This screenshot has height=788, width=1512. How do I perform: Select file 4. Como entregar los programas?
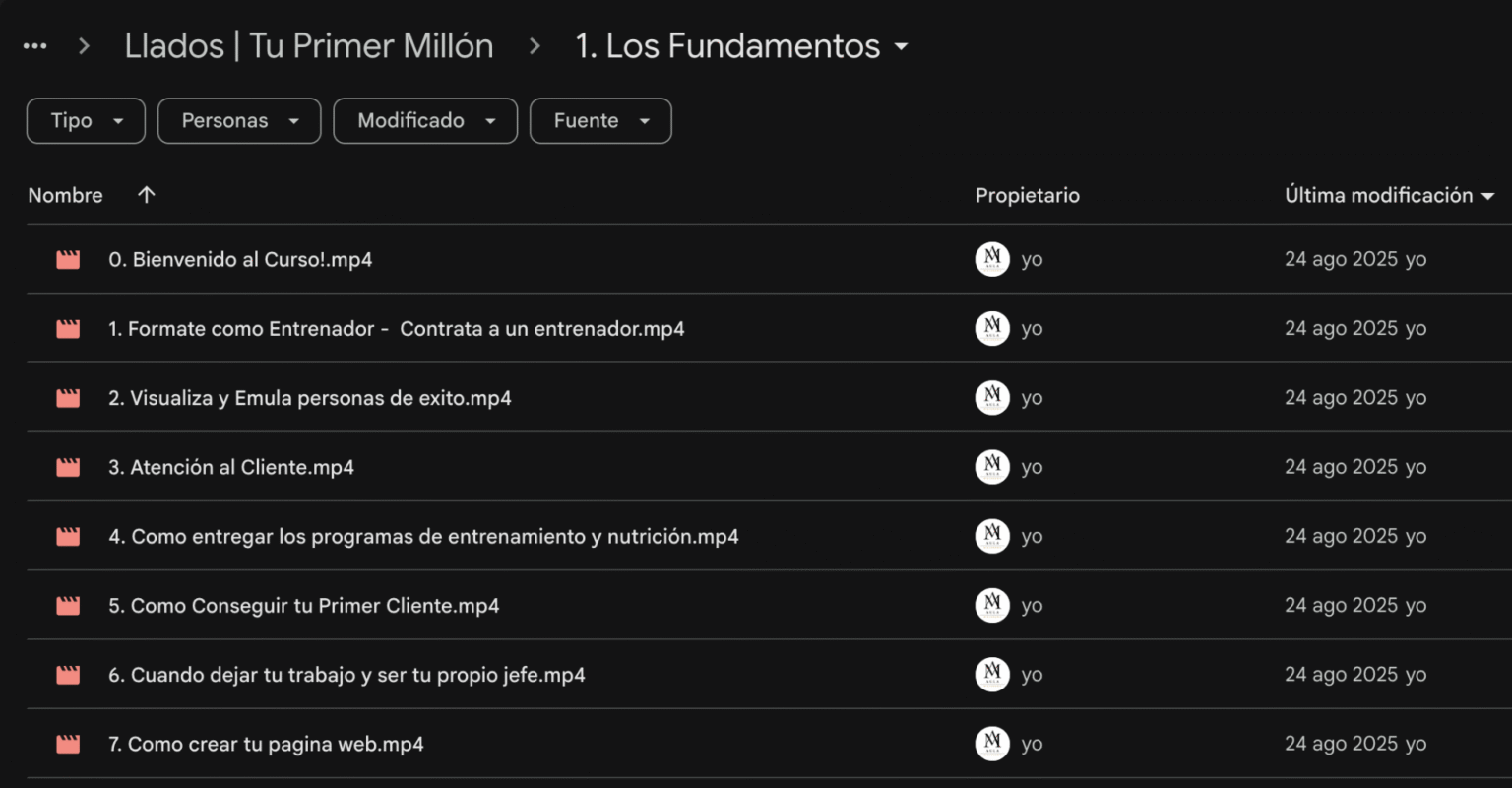coord(423,537)
